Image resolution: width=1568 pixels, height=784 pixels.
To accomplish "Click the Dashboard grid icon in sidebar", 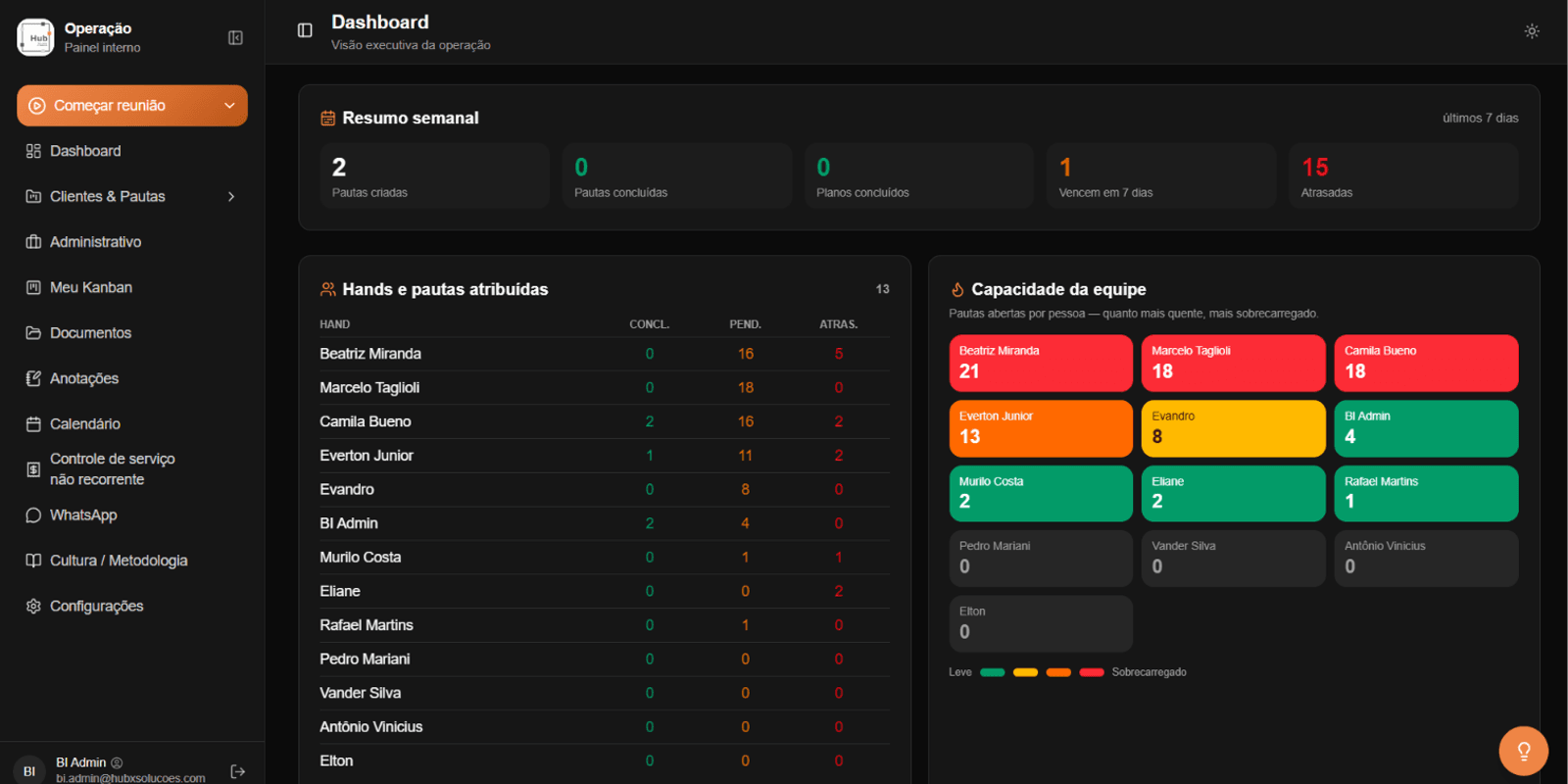I will [33, 151].
